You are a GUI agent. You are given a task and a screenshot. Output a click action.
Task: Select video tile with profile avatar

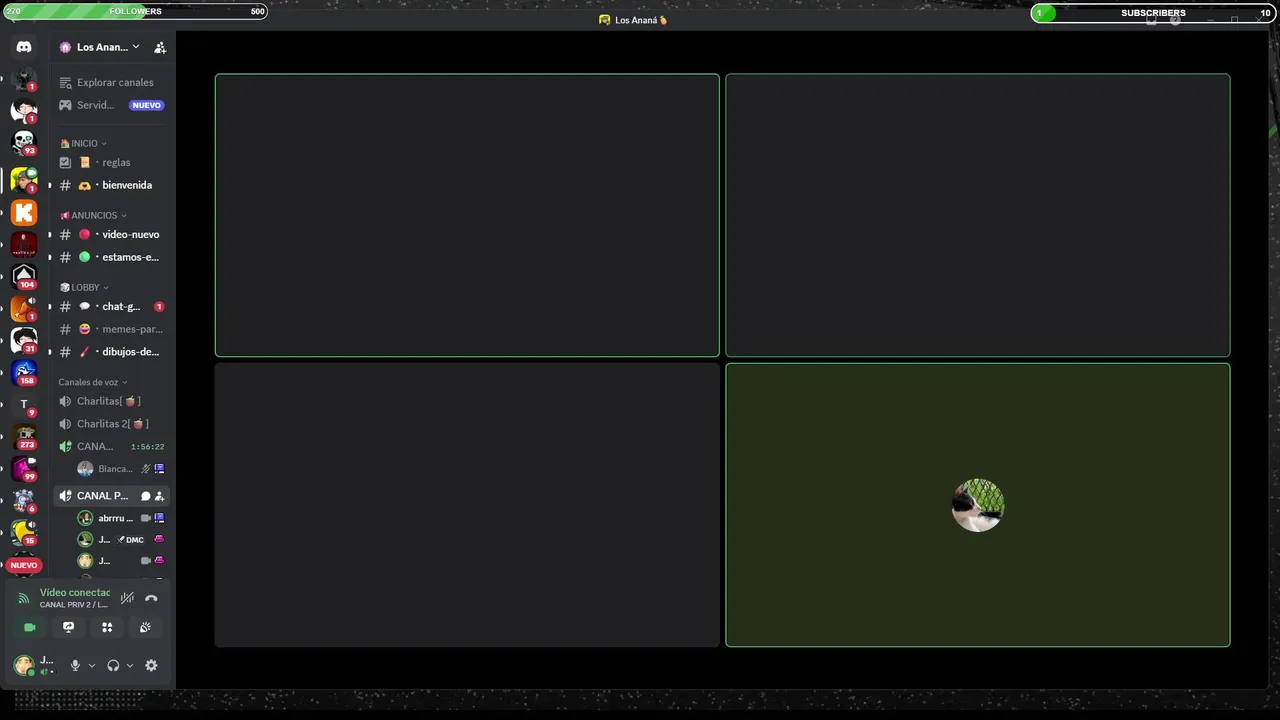(x=977, y=505)
